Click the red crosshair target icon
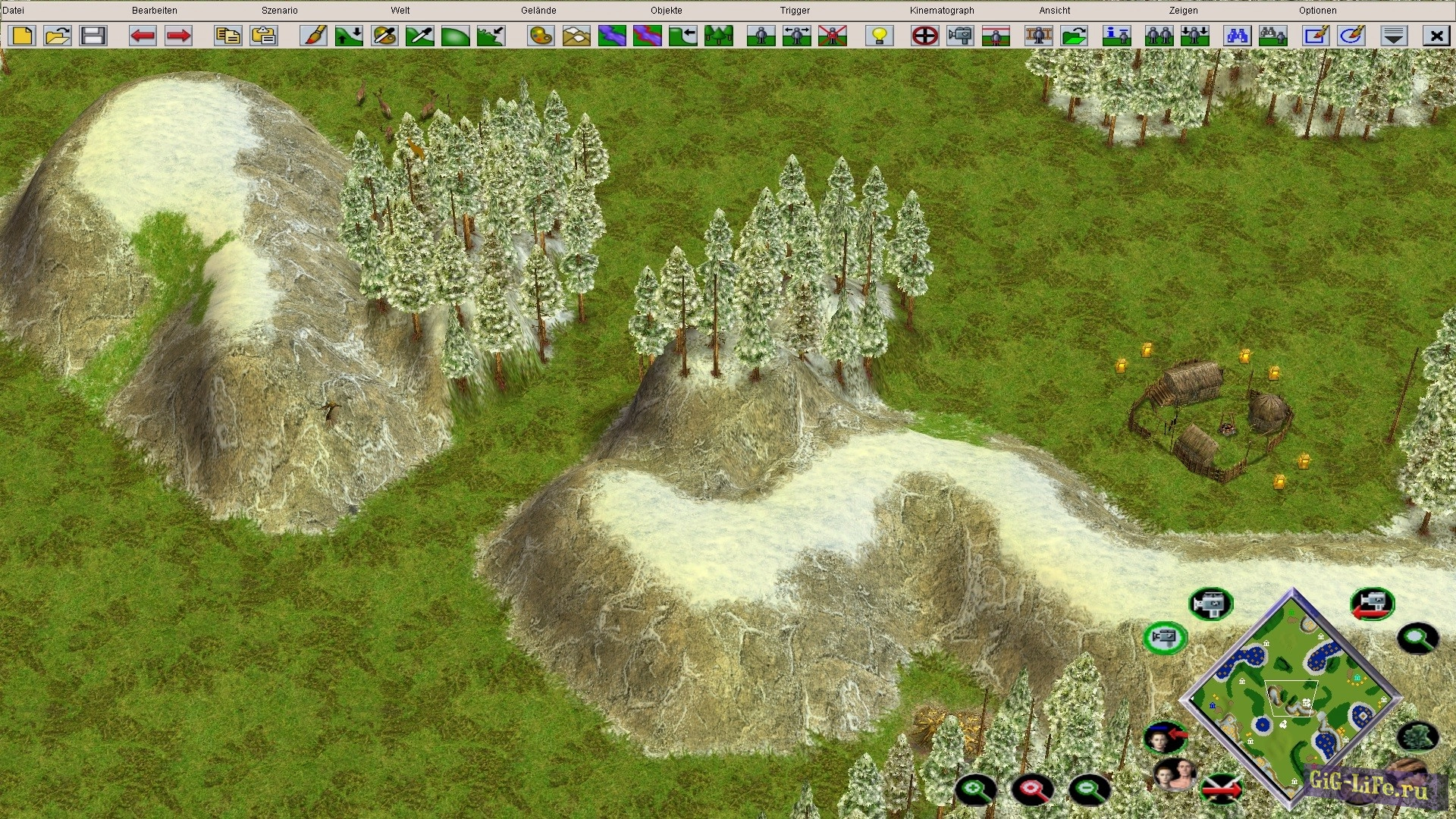The width and height of the screenshot is (1456, 819). (924, 36)
